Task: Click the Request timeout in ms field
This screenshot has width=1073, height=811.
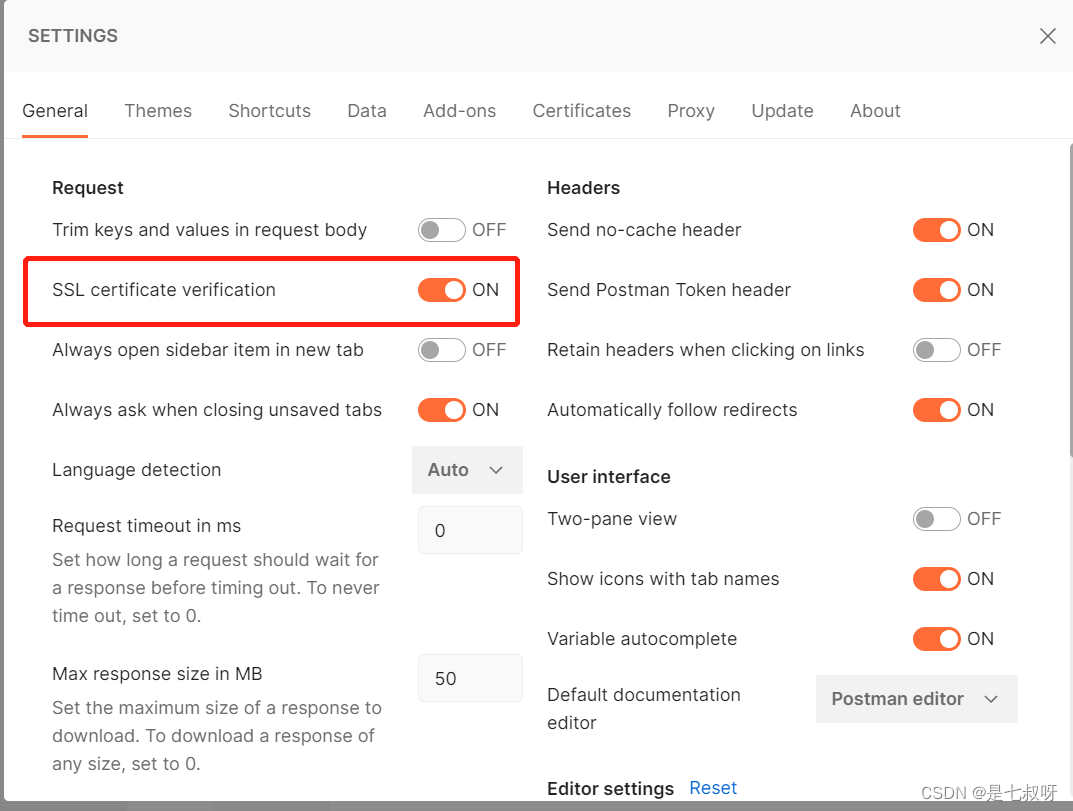Action: (x=470, y=530)
